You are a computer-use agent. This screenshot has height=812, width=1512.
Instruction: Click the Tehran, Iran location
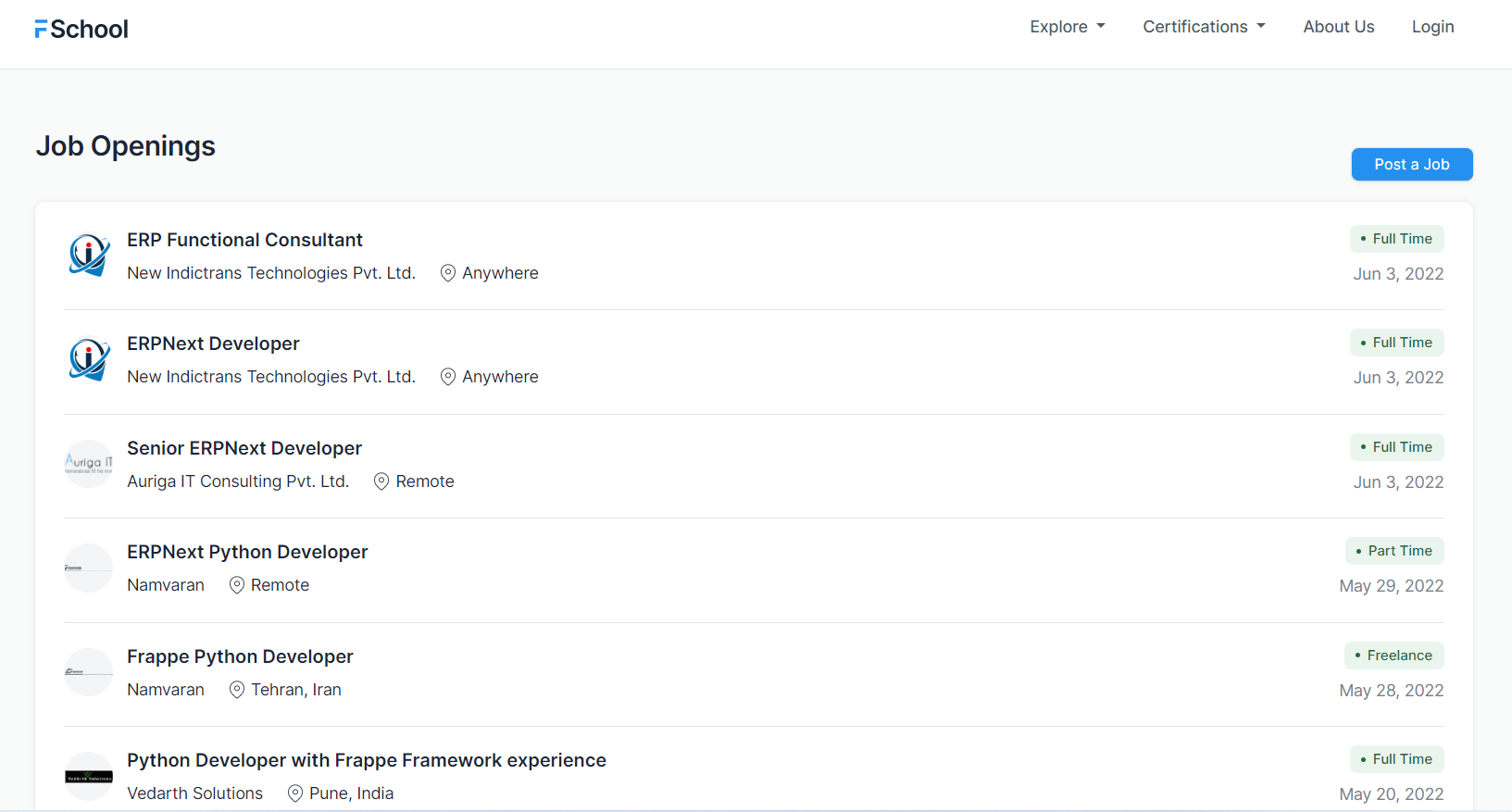tap(296, 690)
